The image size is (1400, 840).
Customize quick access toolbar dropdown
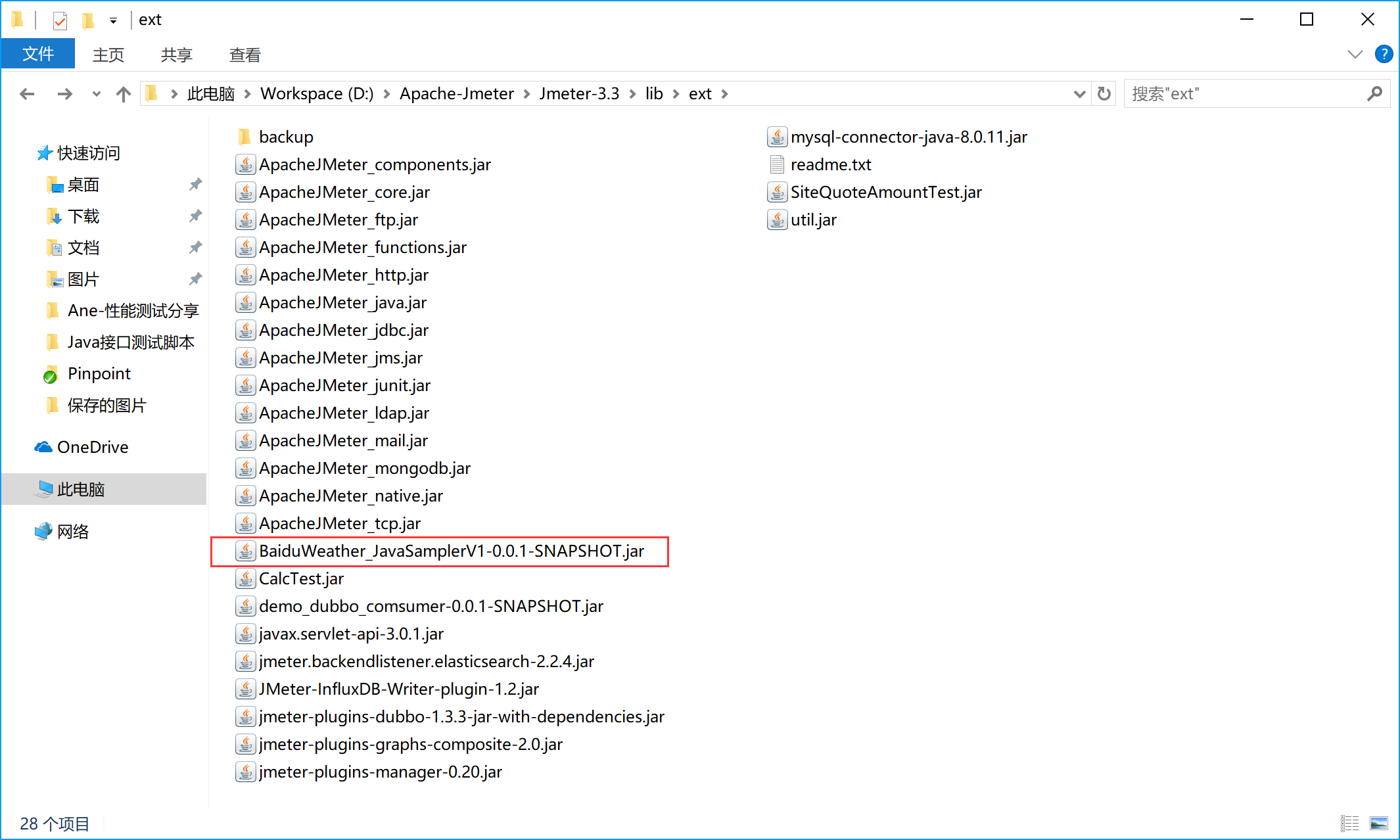[113, 20]
